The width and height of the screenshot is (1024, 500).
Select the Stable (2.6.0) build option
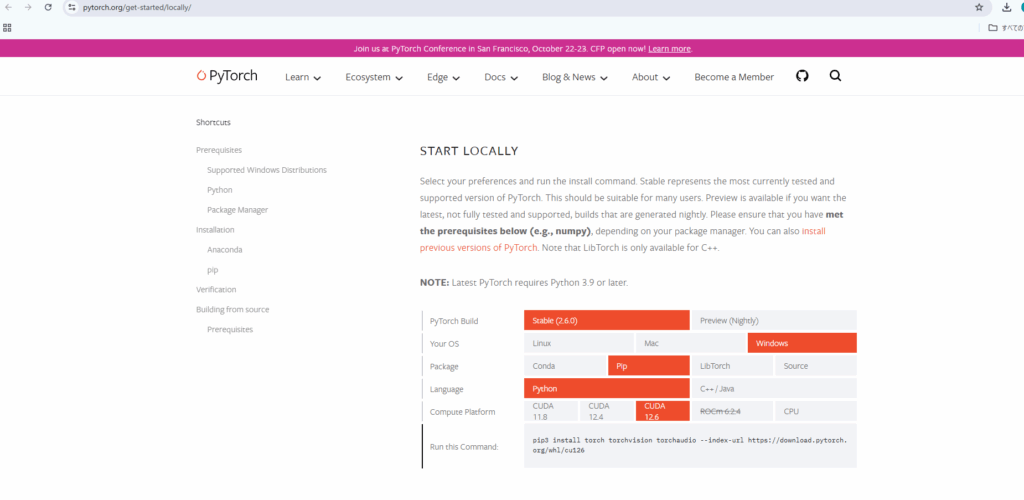point(606,320)
